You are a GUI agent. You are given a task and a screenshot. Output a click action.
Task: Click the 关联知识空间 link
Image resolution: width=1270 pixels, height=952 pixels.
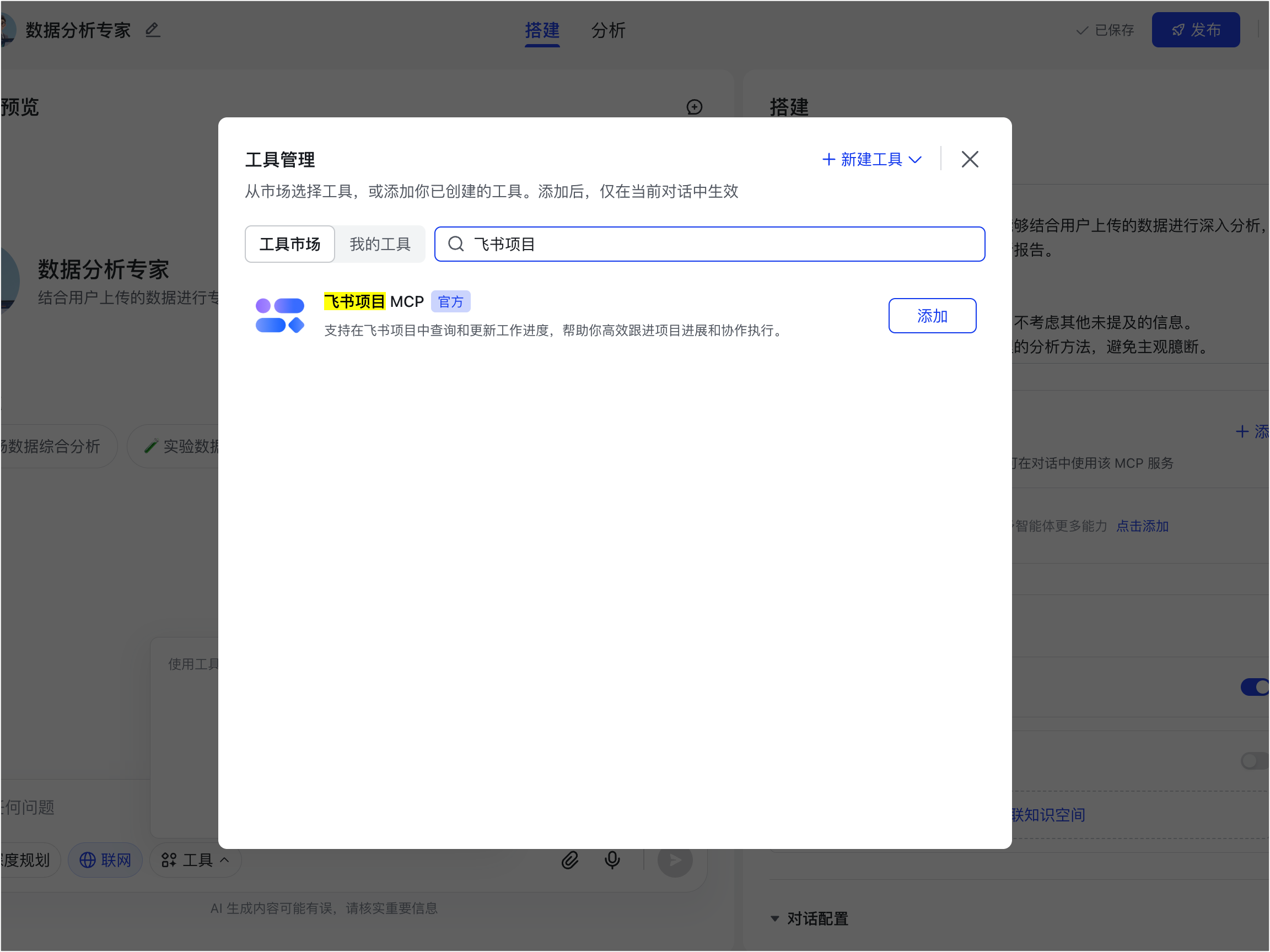coord(1048,815)
